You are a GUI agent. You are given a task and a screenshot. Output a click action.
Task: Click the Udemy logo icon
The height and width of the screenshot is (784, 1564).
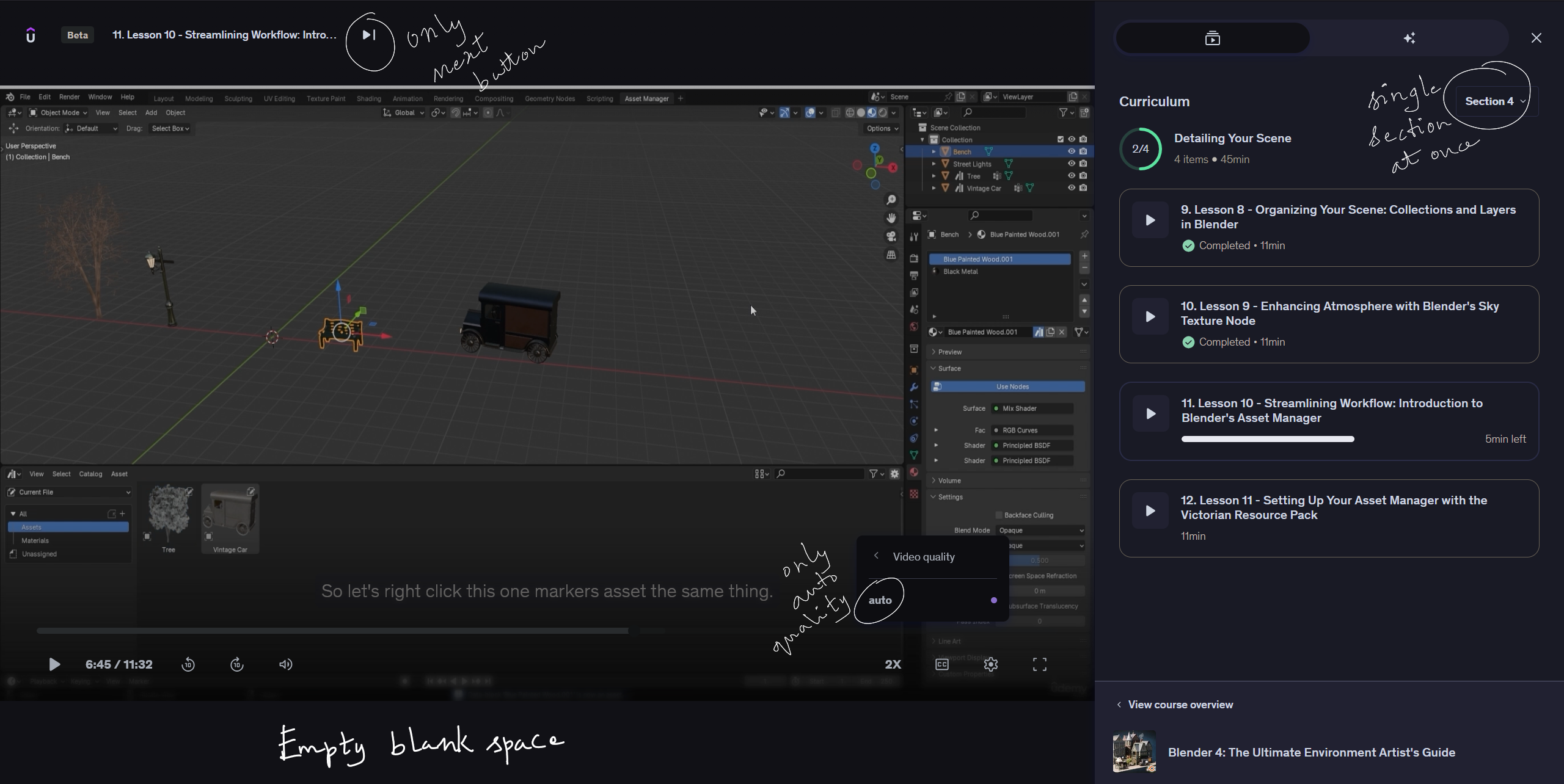tap(31, 35)
